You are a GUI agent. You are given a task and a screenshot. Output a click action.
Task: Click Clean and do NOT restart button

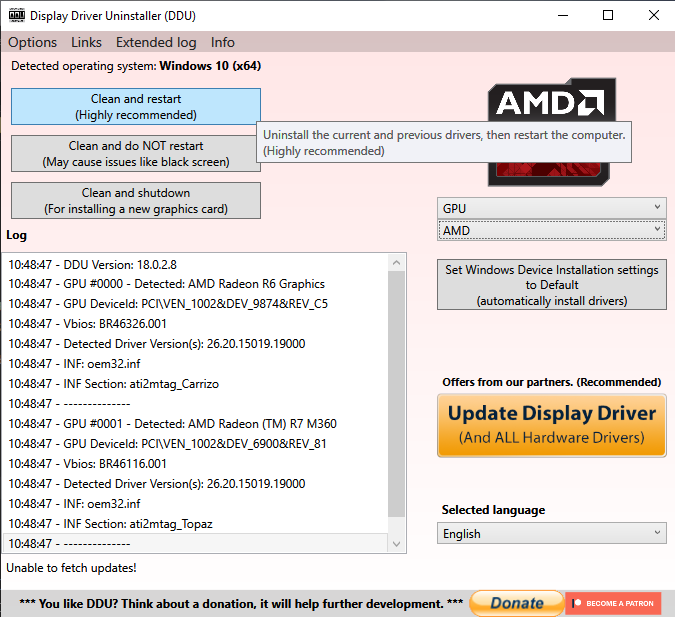tap(136, 154)
